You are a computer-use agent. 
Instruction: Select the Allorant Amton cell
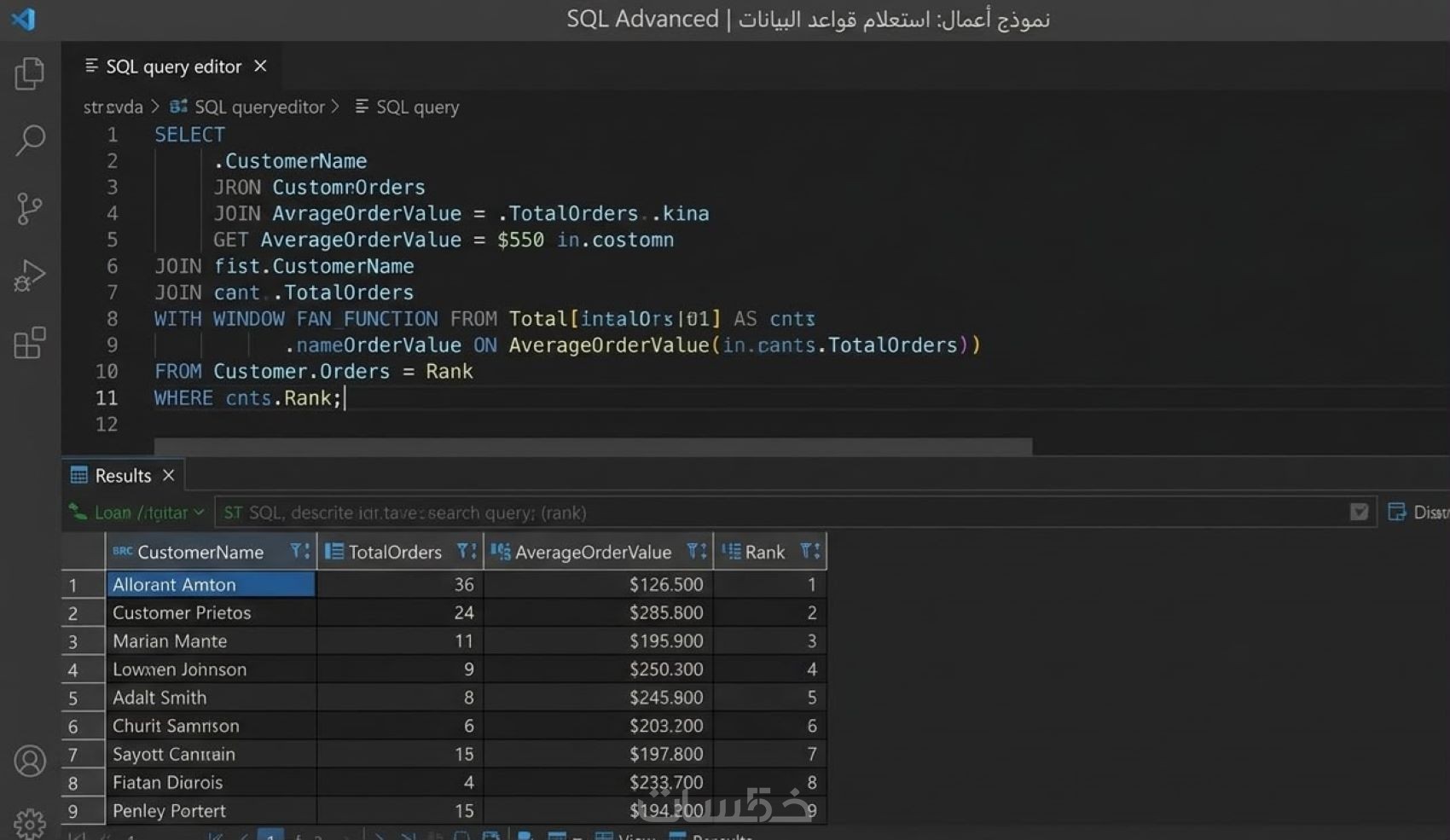[211, 584]
